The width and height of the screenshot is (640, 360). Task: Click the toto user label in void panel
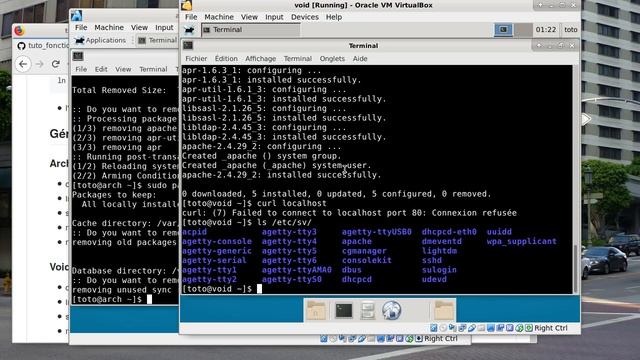571,30
